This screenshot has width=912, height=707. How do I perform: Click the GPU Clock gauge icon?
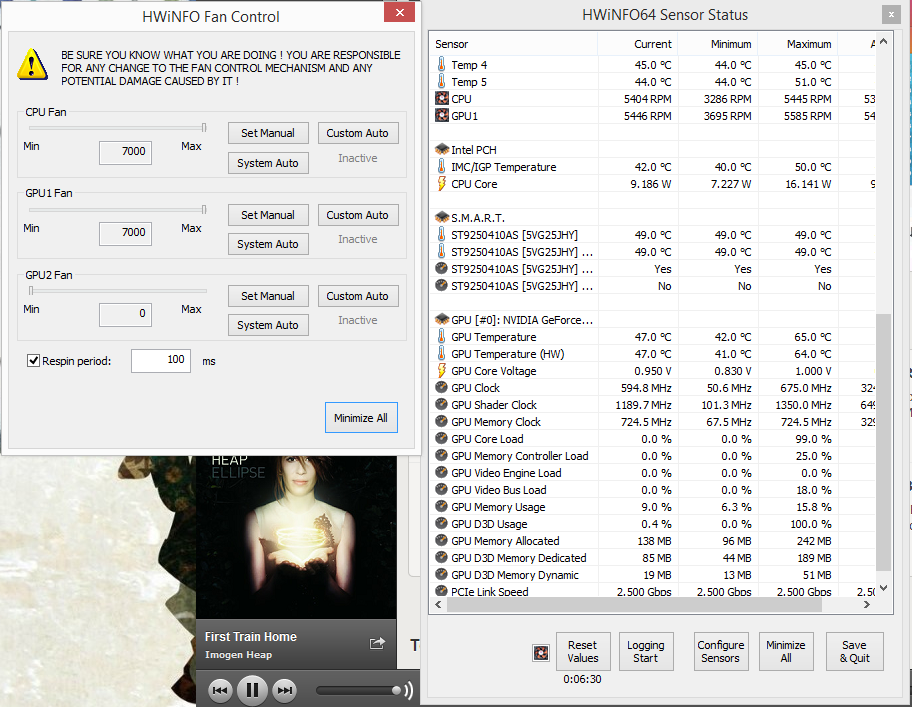tap(441, 387)
